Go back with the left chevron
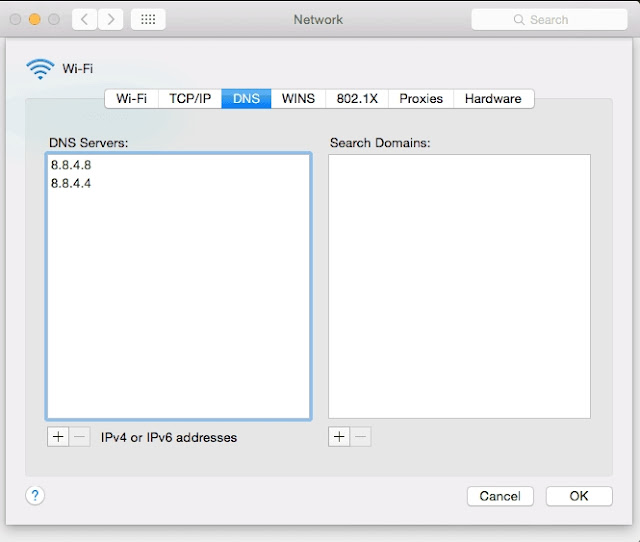 (84, 19)
